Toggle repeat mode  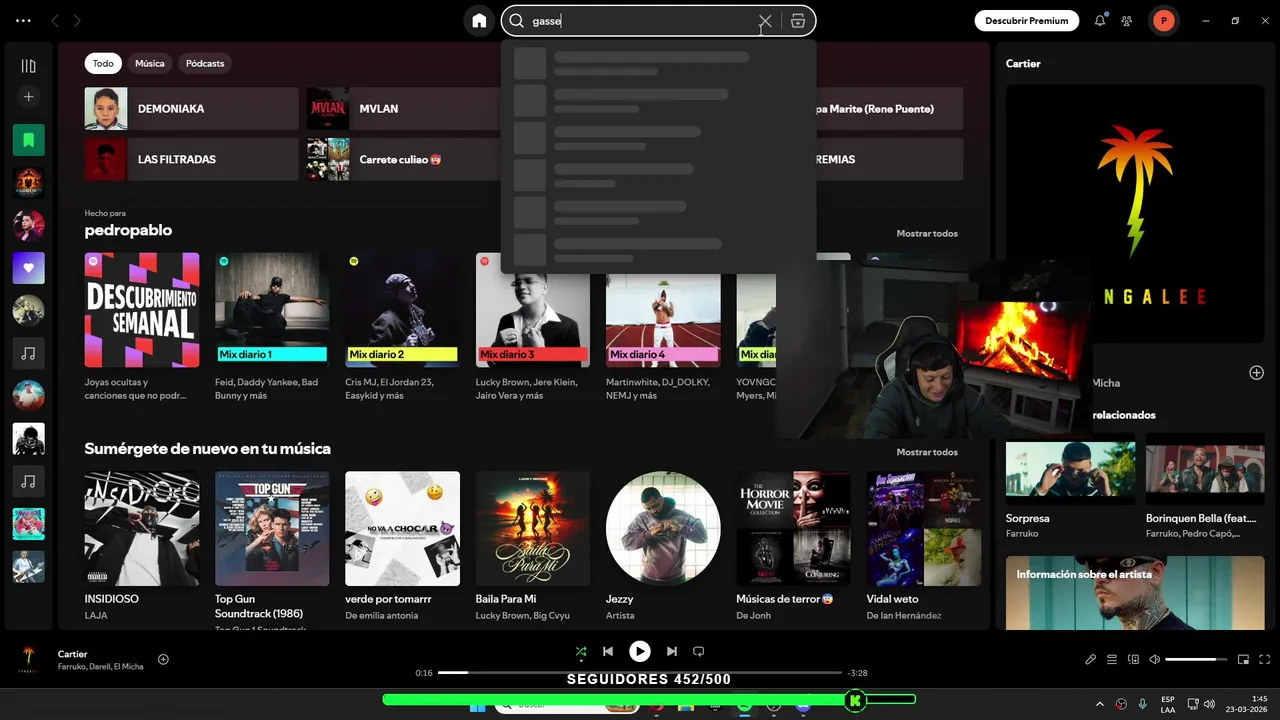(699, 651)
